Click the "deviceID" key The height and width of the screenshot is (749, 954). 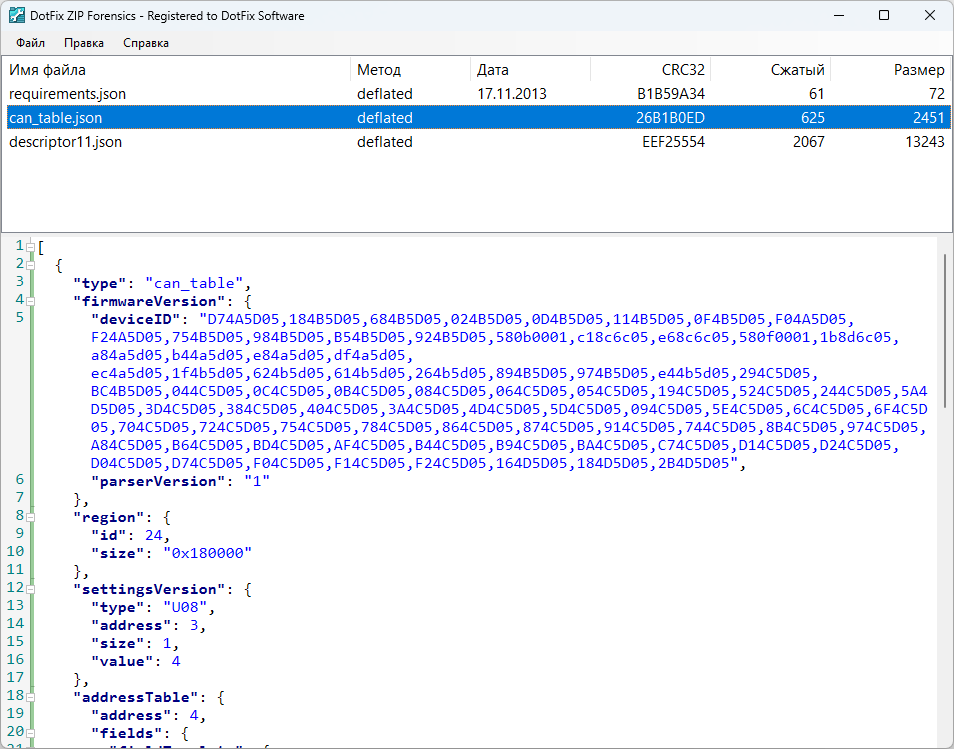136,319
